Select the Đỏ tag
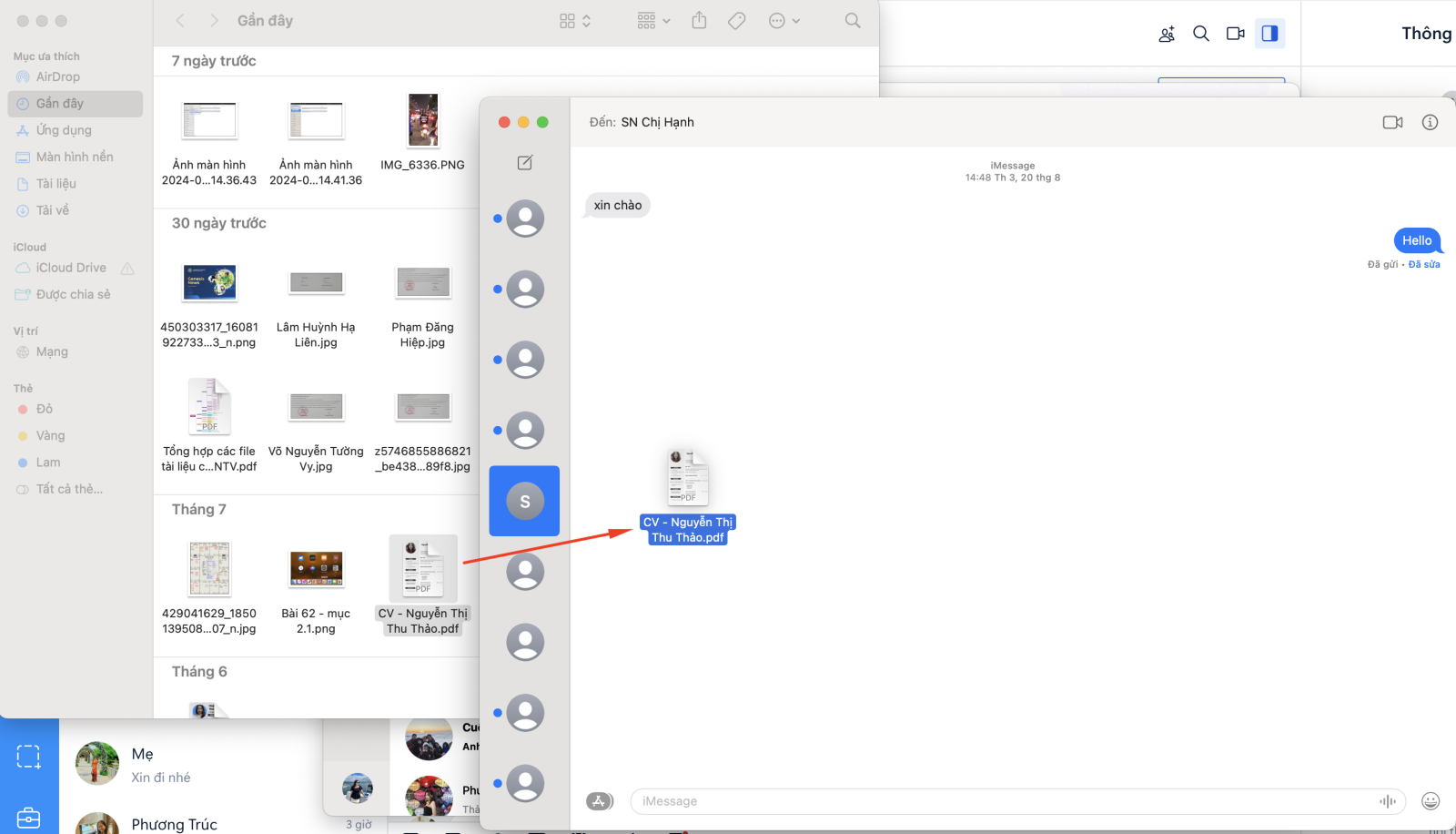The image size is (1456, 834). (x=75, y=409)
